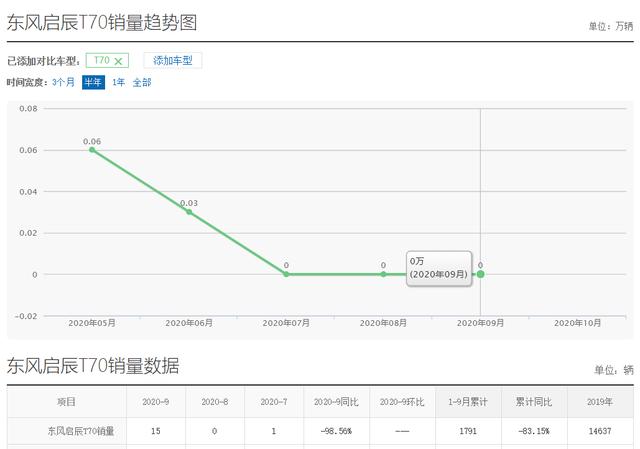Click the cell value -98.56%
The width and height of the screenshot is (640, 449).
tap(336, 431)
